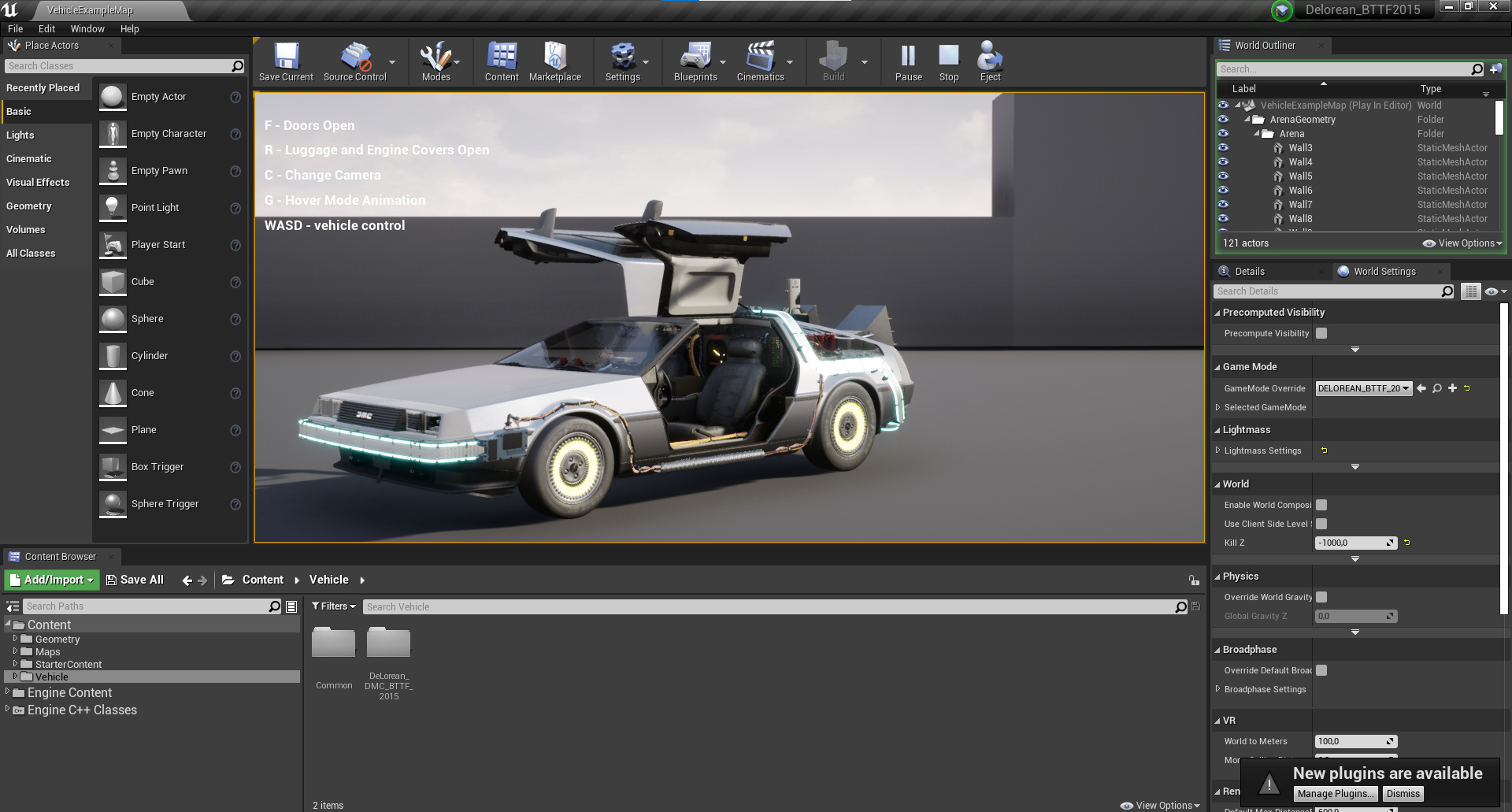This screenshot has width=1512, height=812.
Task: Open GameMode Override dropdown
Action: click(1363, 388)
